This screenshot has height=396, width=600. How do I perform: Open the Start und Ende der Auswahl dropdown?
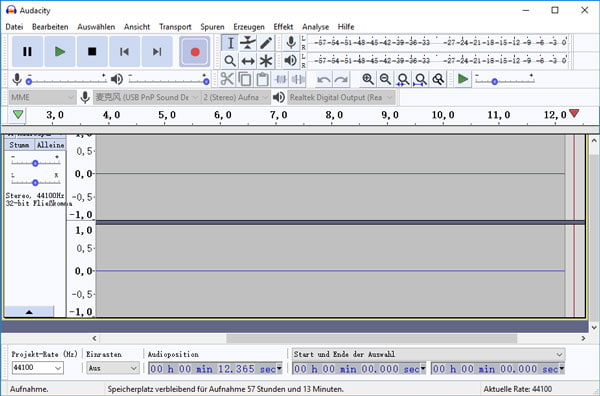tap(429, 354)
